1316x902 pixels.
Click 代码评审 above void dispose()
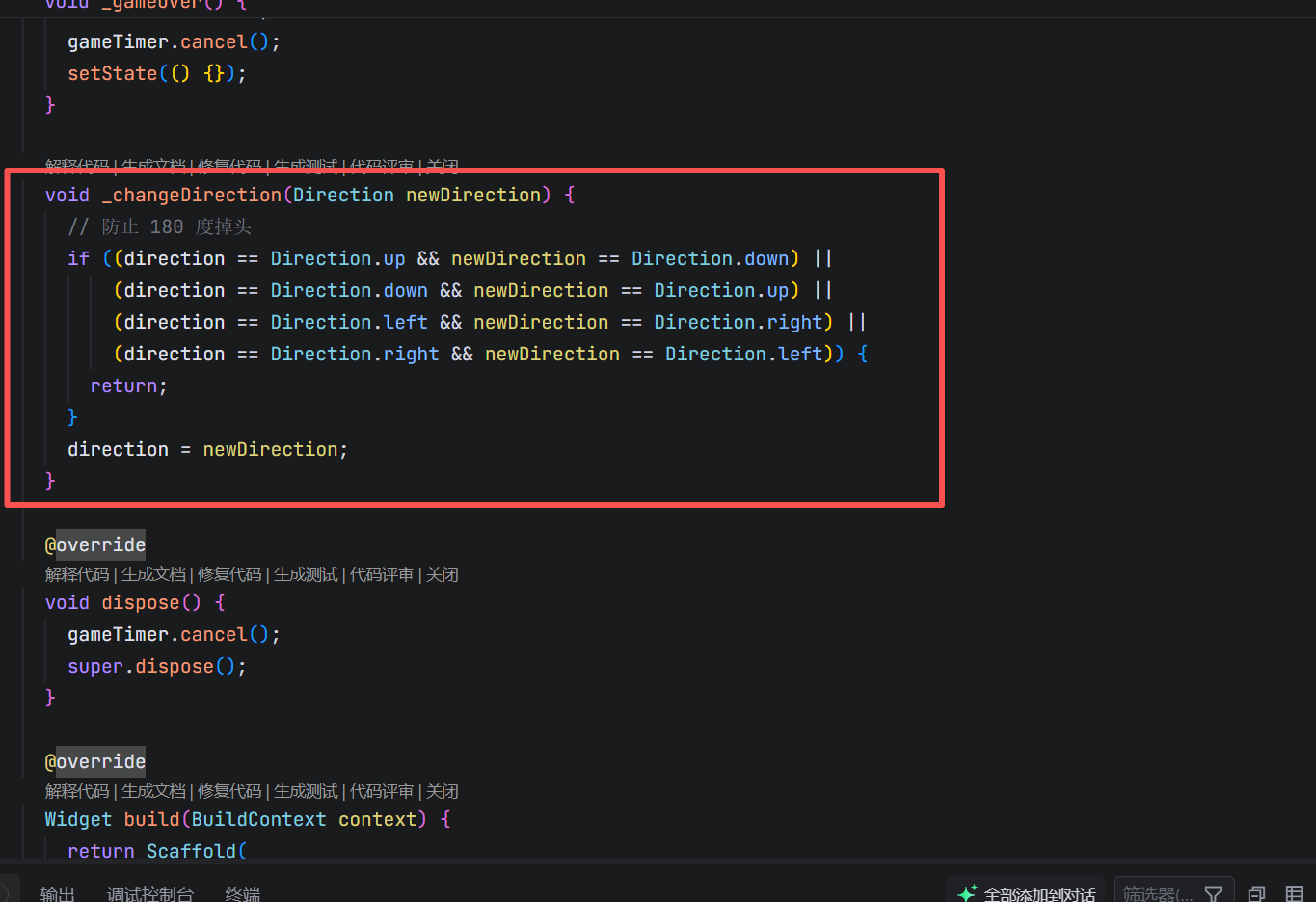[x=382, y=574]
